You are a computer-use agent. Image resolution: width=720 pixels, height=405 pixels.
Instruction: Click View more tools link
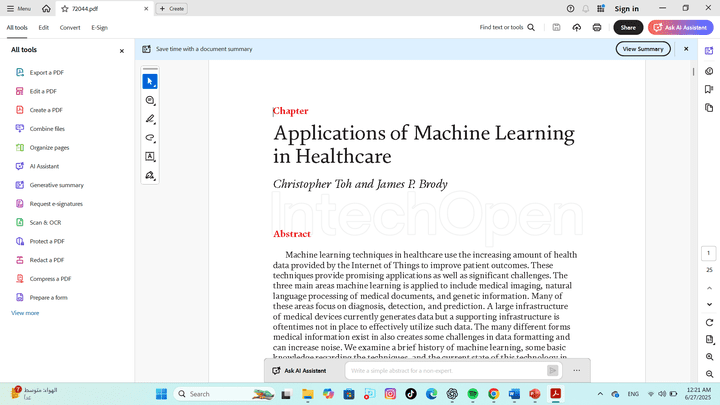pyautogui.click(x=25, y=313)
